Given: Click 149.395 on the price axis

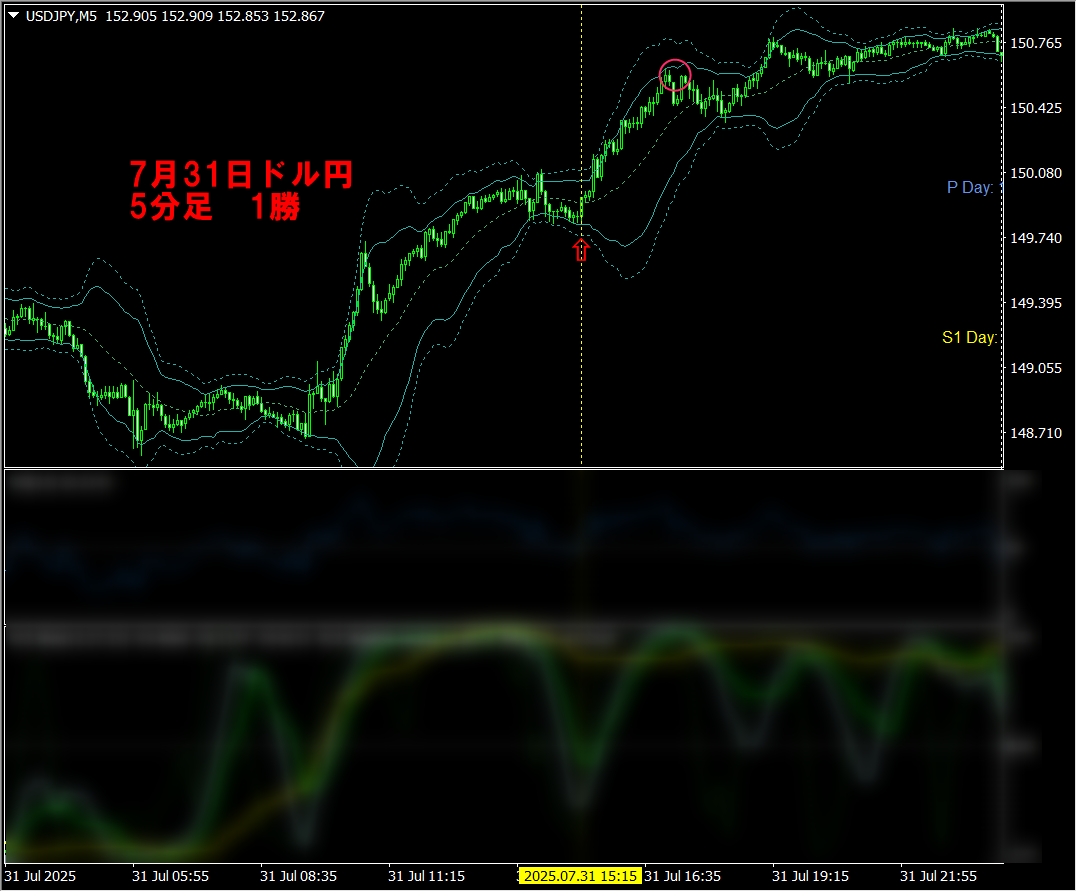Looking at the screenshot, I should (x=1036, y=303).
